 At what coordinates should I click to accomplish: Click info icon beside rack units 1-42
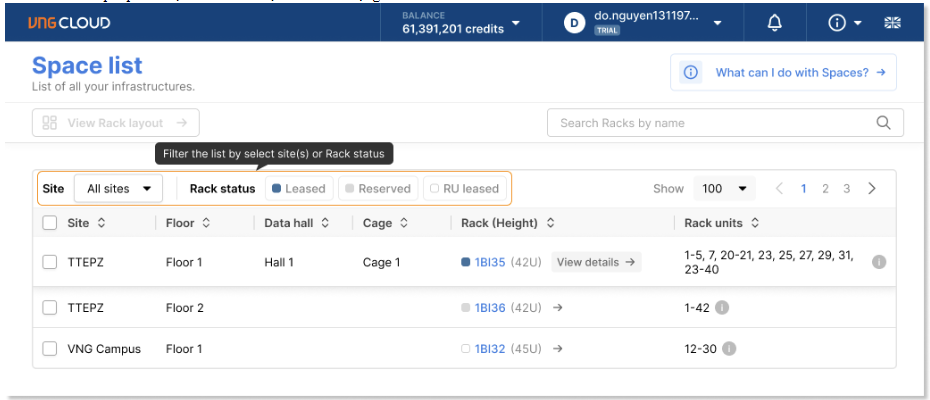pyautogui.click(x=721, y=308)
